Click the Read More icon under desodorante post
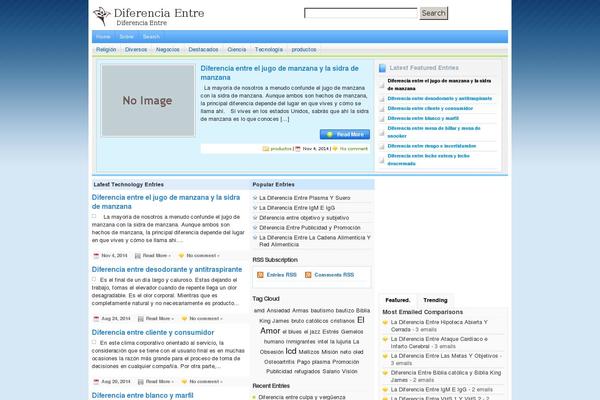Viewport: 600px width, 400px height. click(140, 318)
